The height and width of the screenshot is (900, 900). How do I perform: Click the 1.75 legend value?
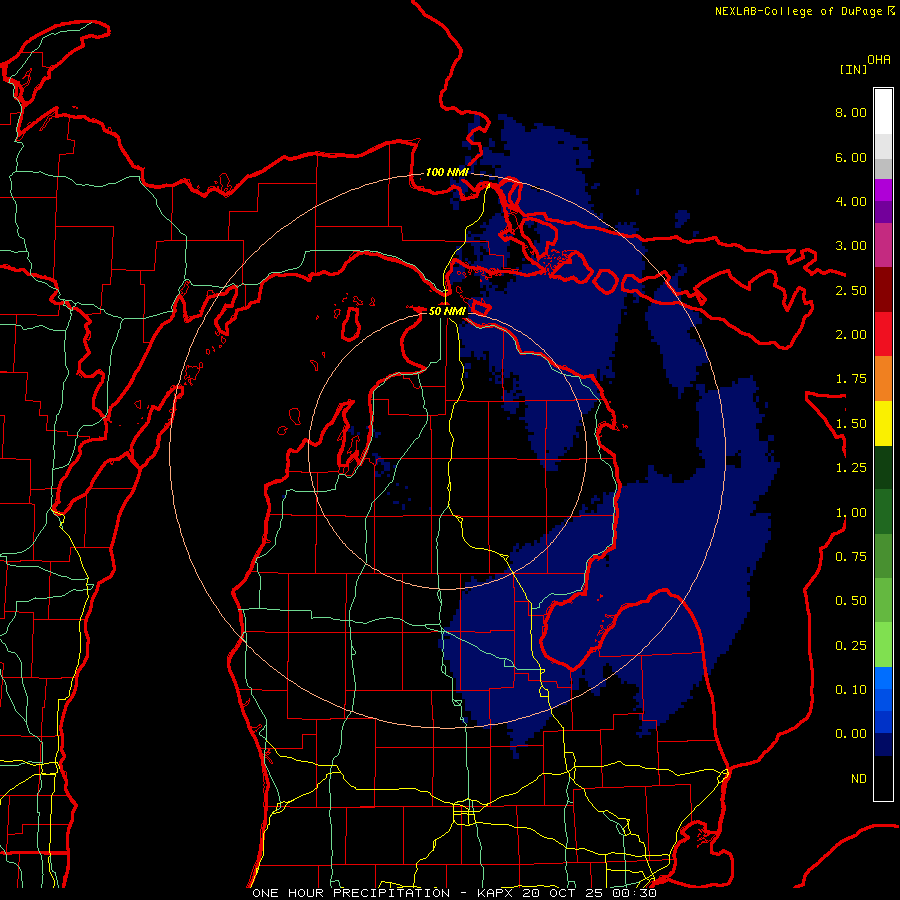pos(851,379)
